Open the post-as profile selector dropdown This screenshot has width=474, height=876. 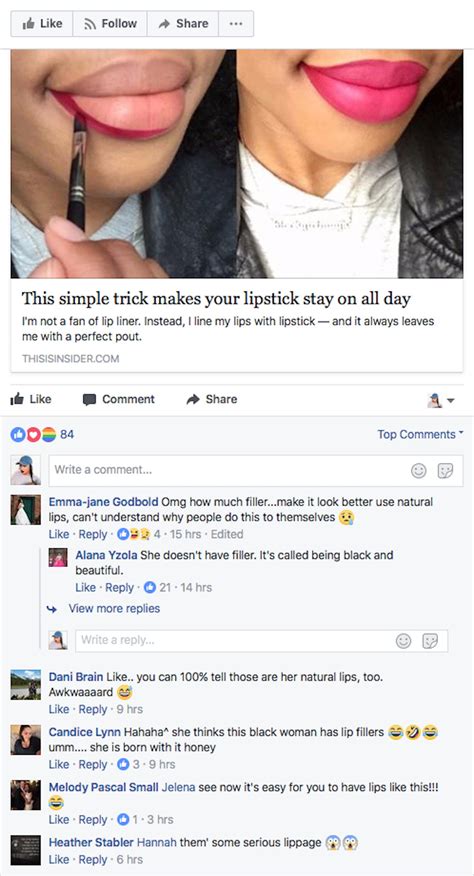tap(441, 400)
